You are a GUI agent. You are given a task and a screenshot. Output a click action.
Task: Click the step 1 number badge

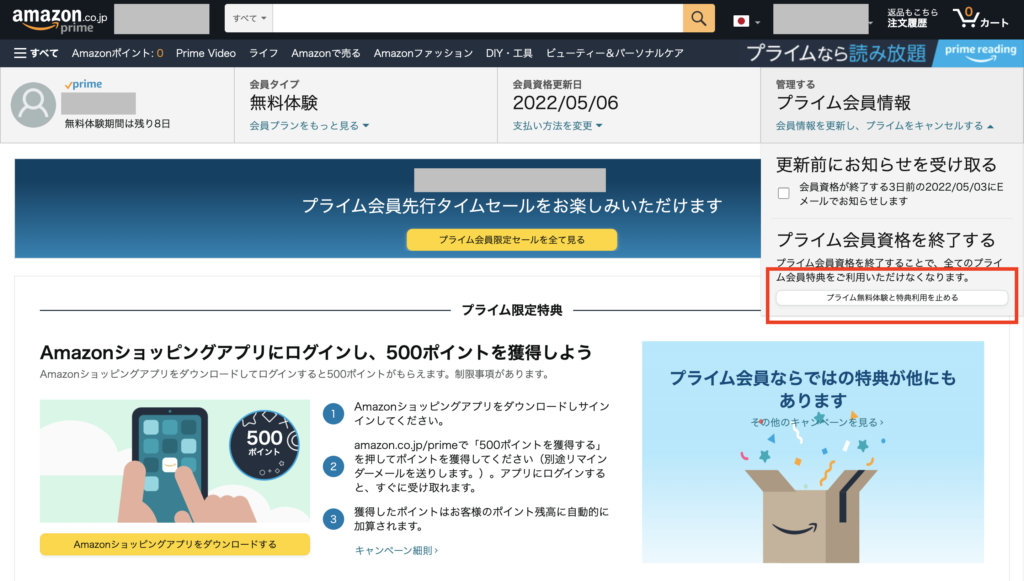tap(334, 413)
